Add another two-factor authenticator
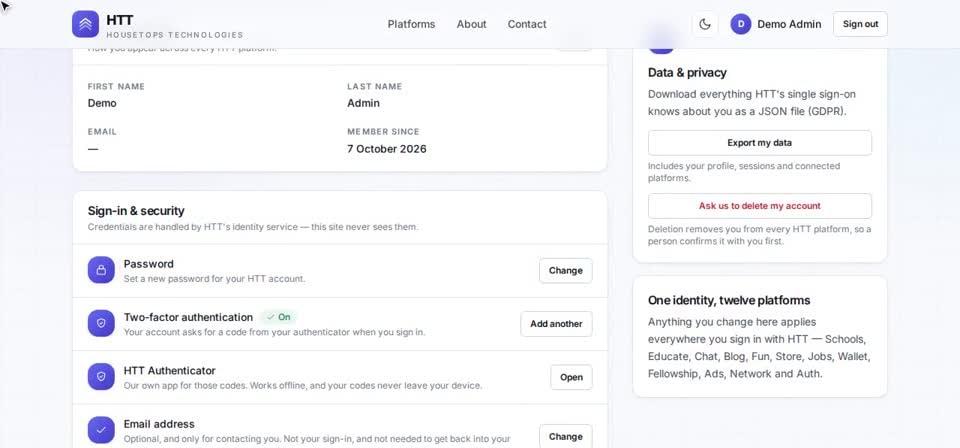The image size is (960, 448). coord(557,324)
